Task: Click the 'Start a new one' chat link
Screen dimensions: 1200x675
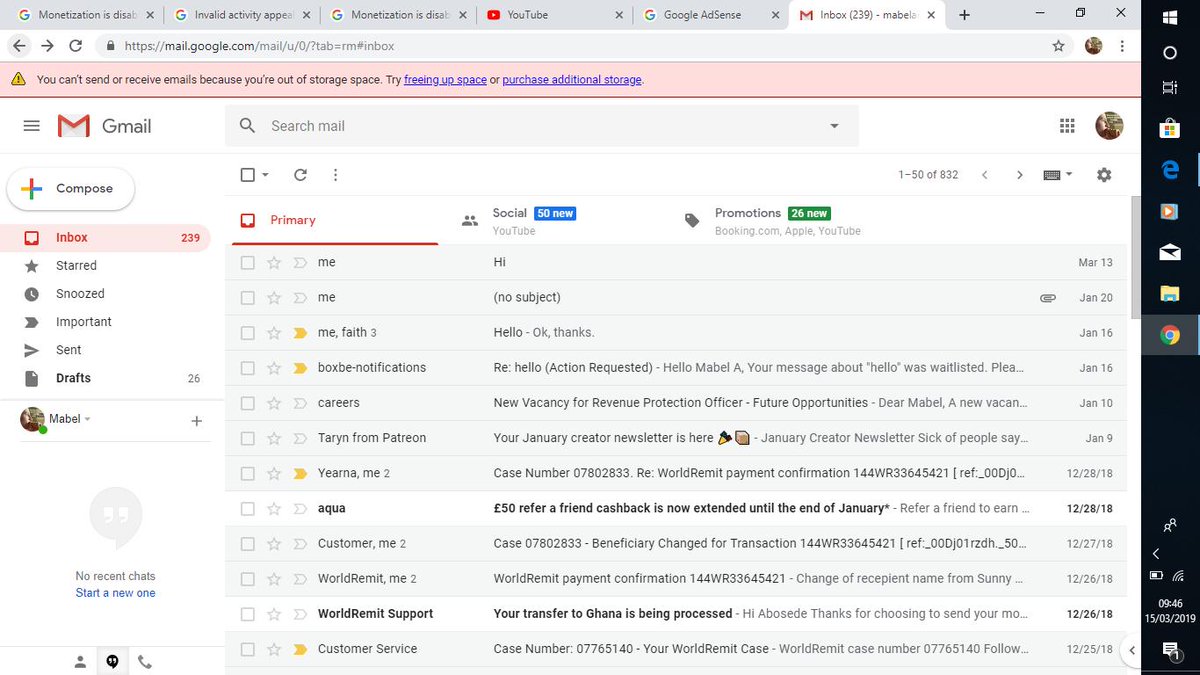Action: point(116,593)
